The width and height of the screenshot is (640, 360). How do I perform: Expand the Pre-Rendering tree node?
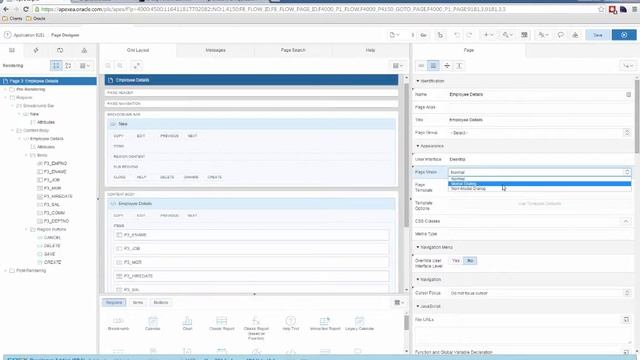pyautogui.click(x=6, y=89)
